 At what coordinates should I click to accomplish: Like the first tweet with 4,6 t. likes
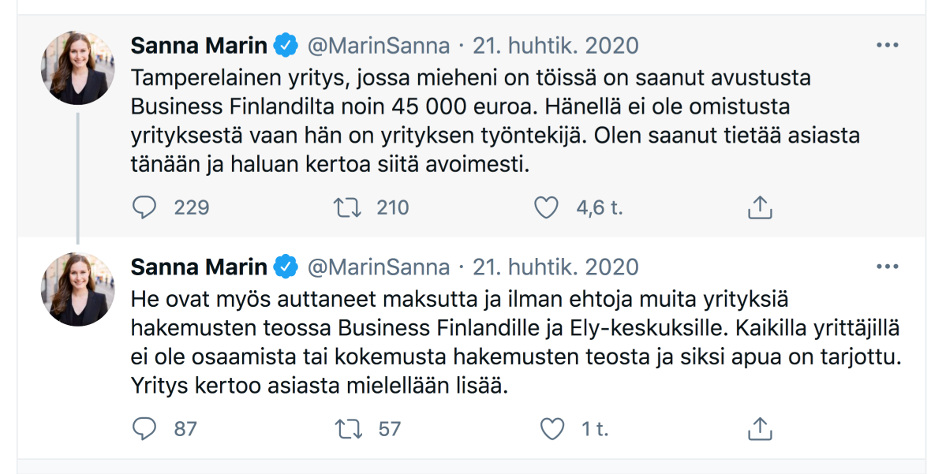pos(546,207)
